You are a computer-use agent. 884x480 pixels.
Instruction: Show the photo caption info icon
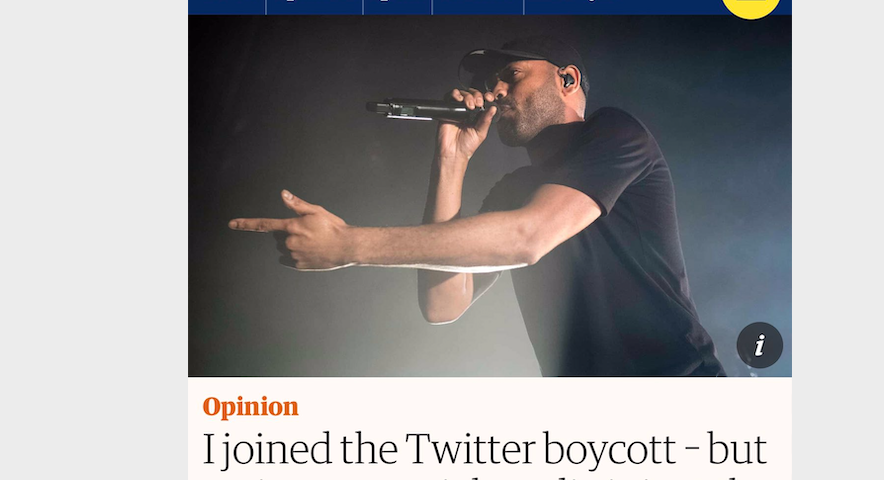(759, 346)
